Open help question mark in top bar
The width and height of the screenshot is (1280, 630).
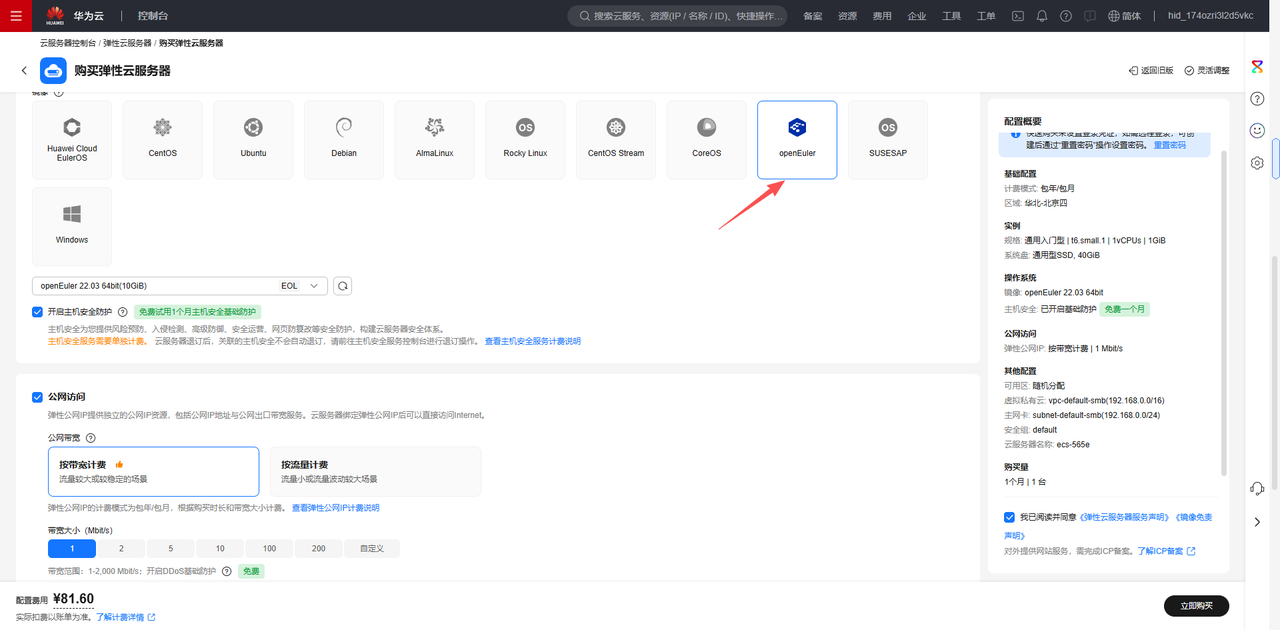1066,16
